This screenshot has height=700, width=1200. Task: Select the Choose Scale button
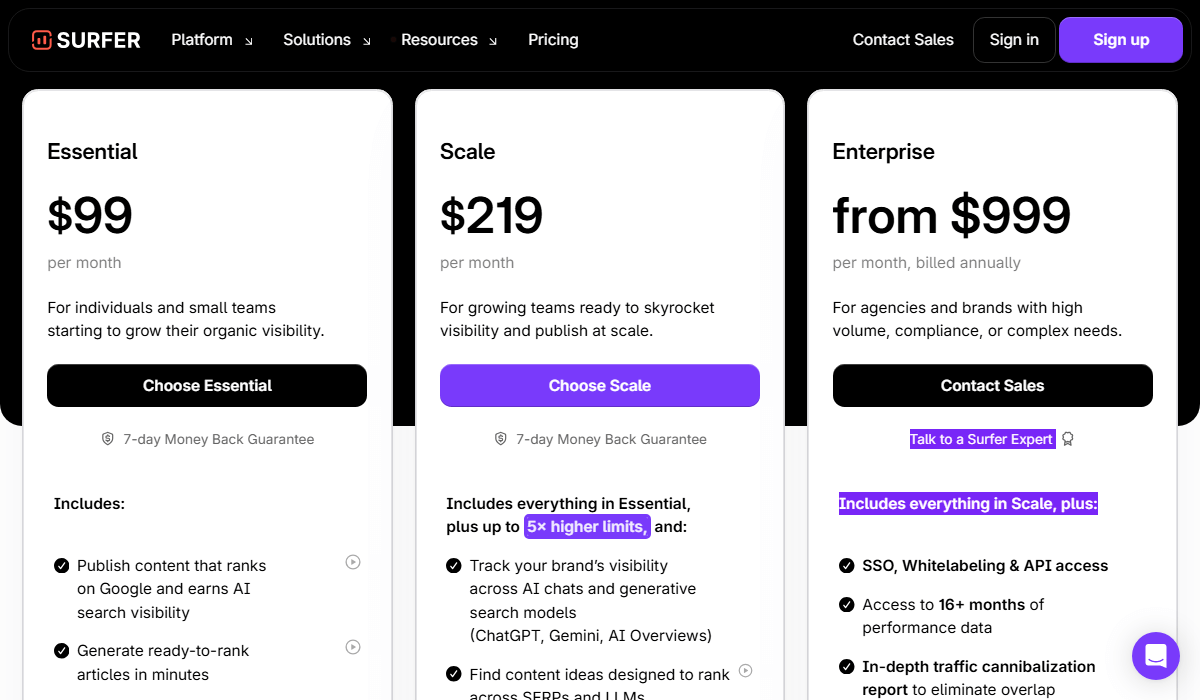click(600, 386)
